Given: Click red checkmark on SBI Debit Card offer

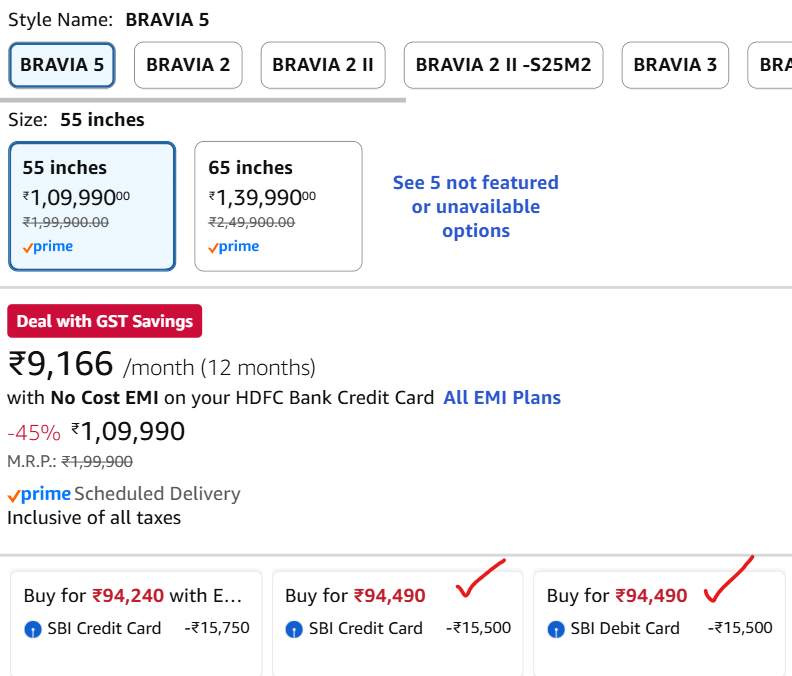Looking at the screenshot, I should point(727,580).
